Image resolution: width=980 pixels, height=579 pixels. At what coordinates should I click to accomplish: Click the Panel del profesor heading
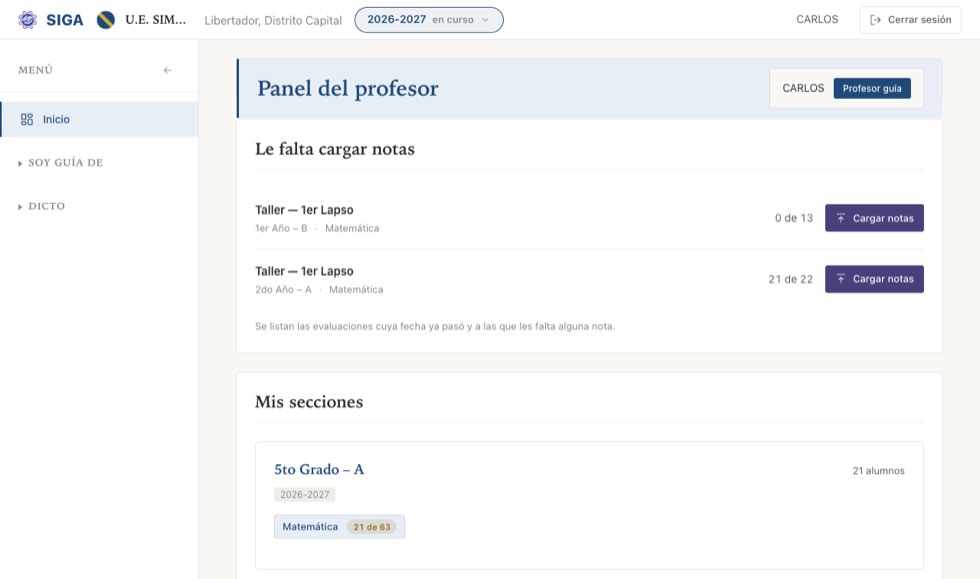click(x=348, y=89)
